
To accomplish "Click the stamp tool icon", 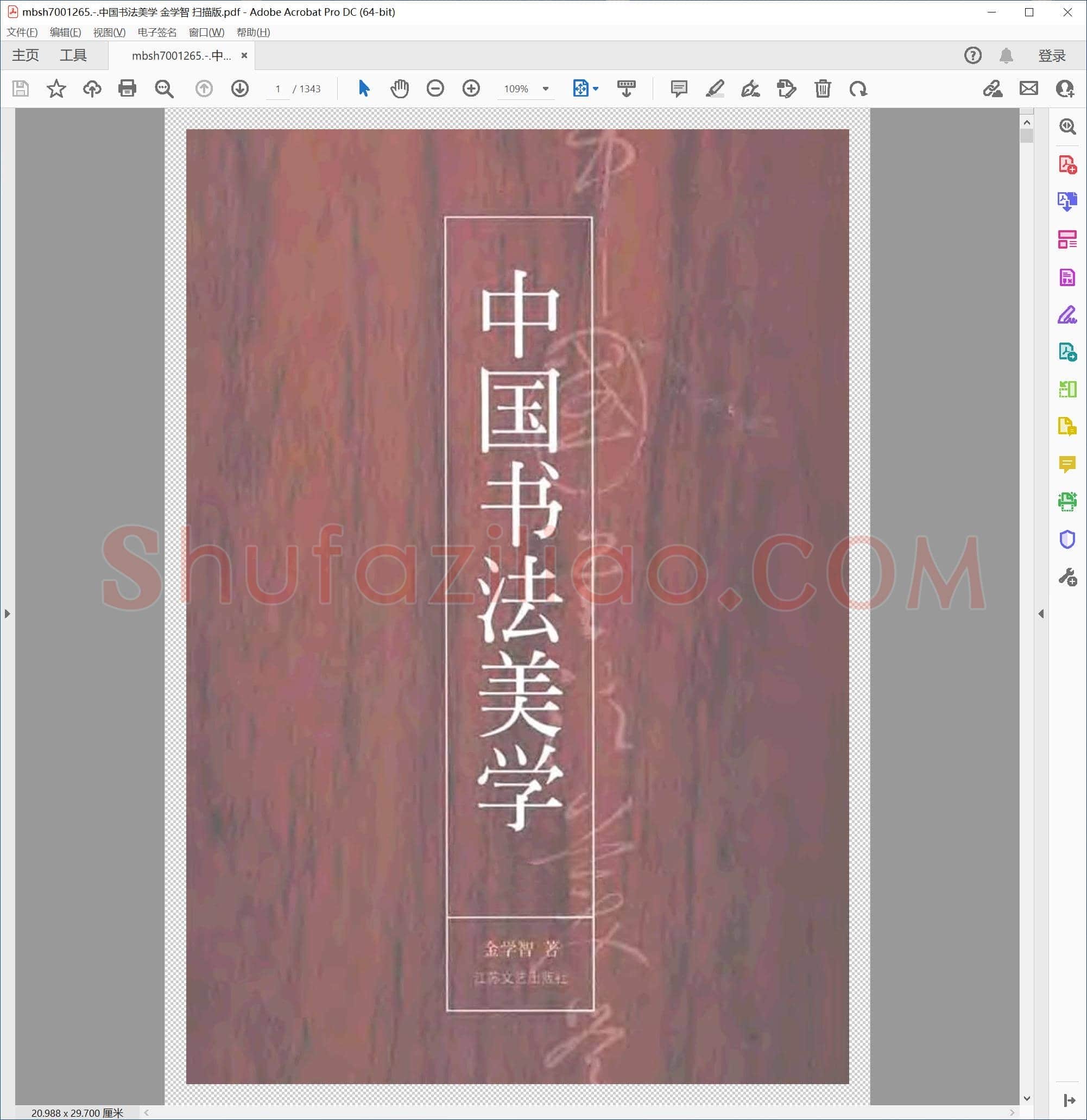I will pos(786,88).
